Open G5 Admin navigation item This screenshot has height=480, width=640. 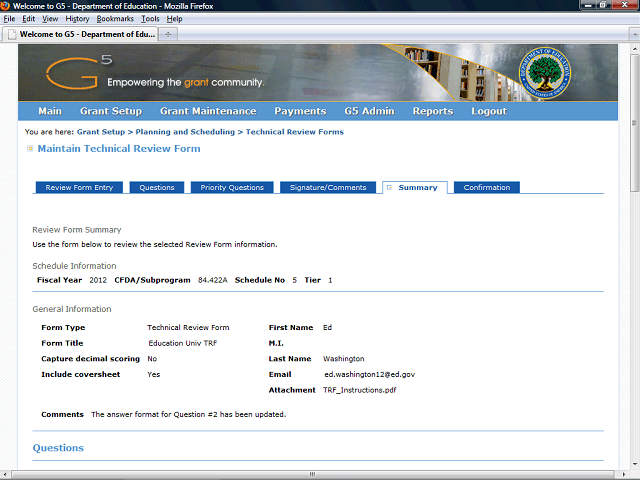(369, 111)
